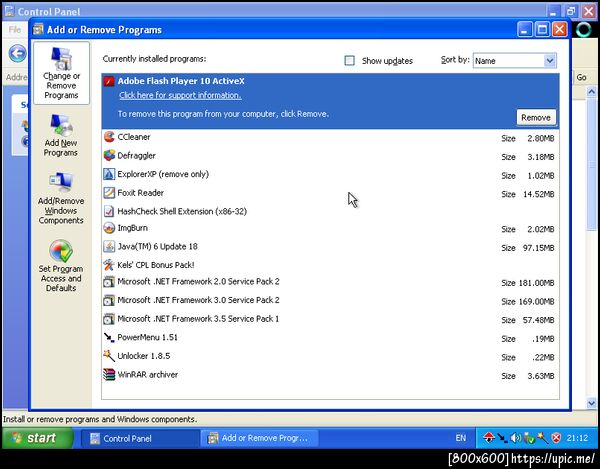Viewport: 600px width, 469px height.
Task: Click the PowerMenu arrow tray icon
Action: pos(502,438)
